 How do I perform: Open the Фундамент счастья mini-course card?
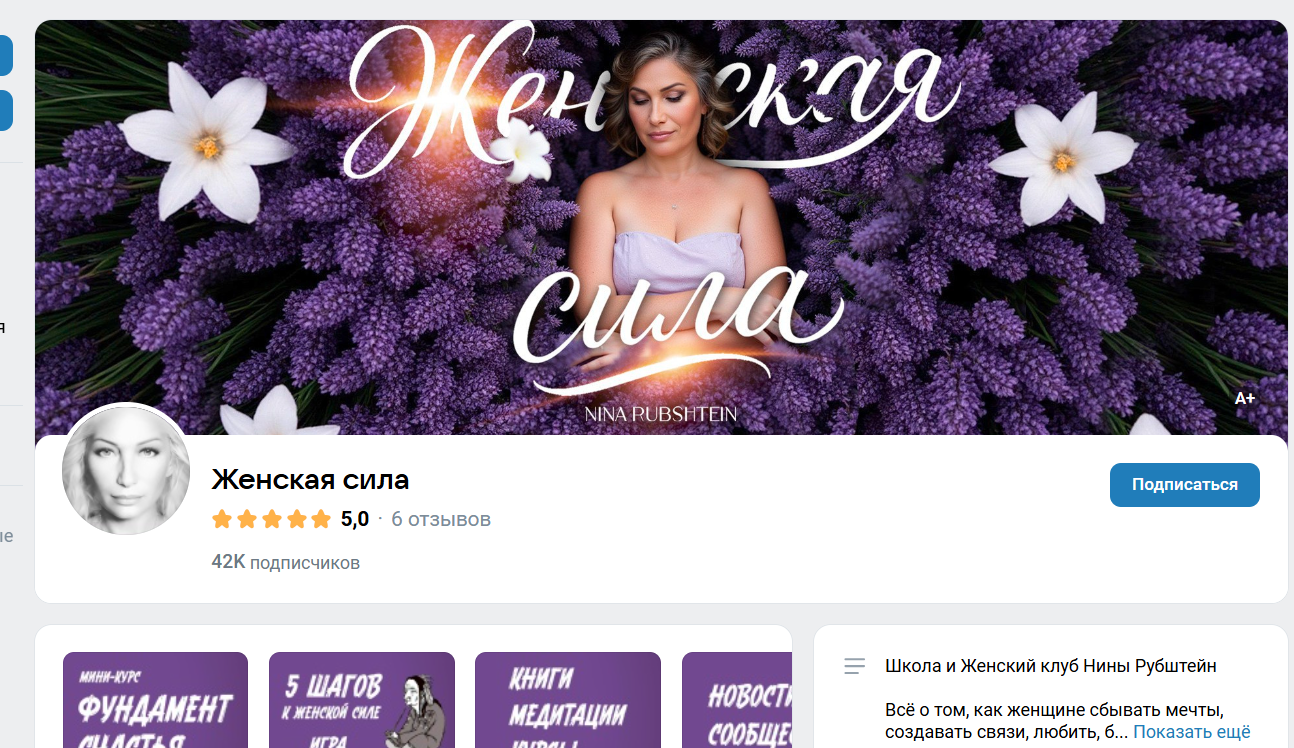tap(155, 700)
